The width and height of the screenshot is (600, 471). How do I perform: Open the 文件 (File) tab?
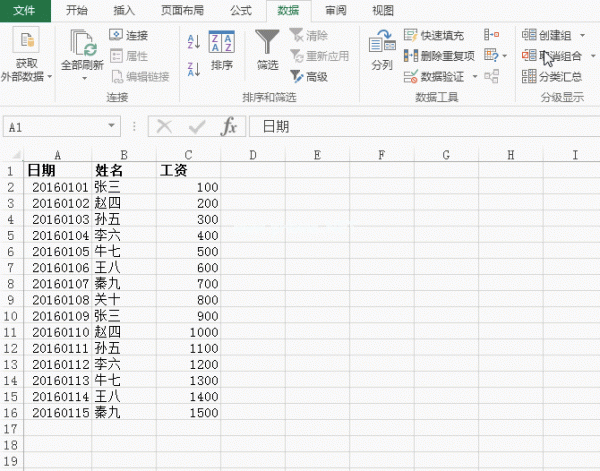point(24,10)
